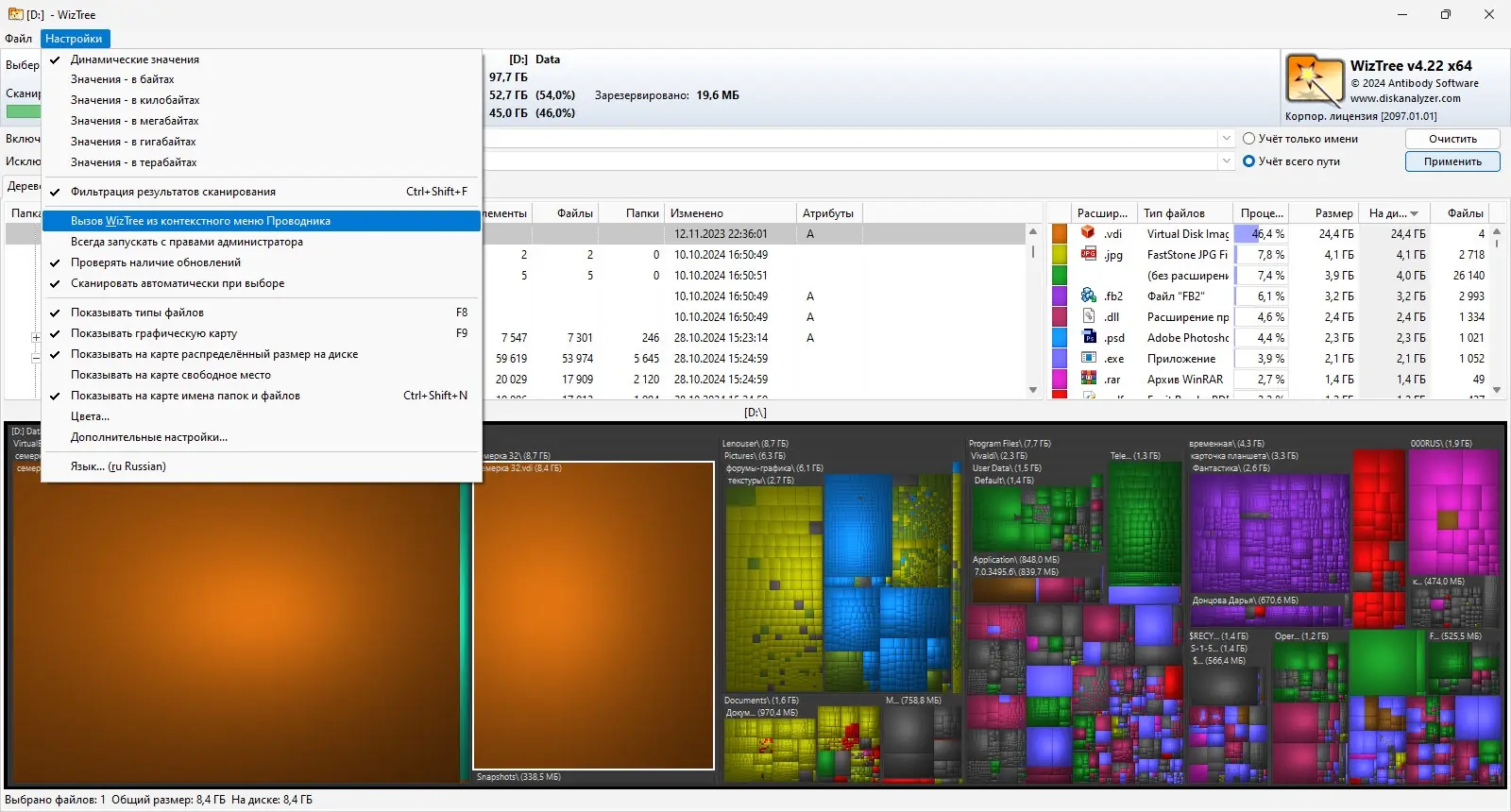
Task: Select the Учёт только имени radio button
Action: tap(1248, 139)
